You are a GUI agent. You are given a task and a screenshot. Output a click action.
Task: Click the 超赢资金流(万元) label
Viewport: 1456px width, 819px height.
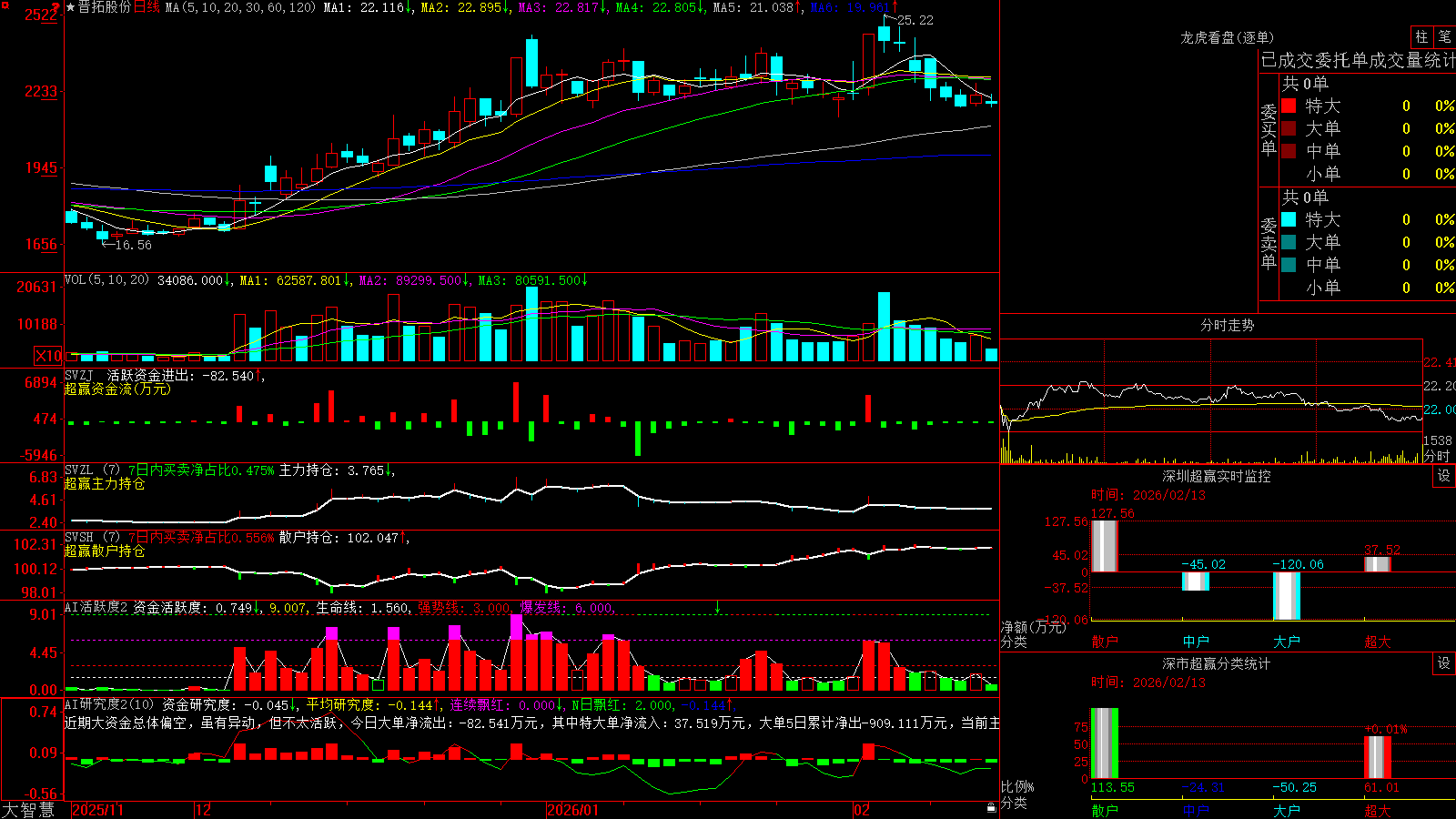coord(117,389)
